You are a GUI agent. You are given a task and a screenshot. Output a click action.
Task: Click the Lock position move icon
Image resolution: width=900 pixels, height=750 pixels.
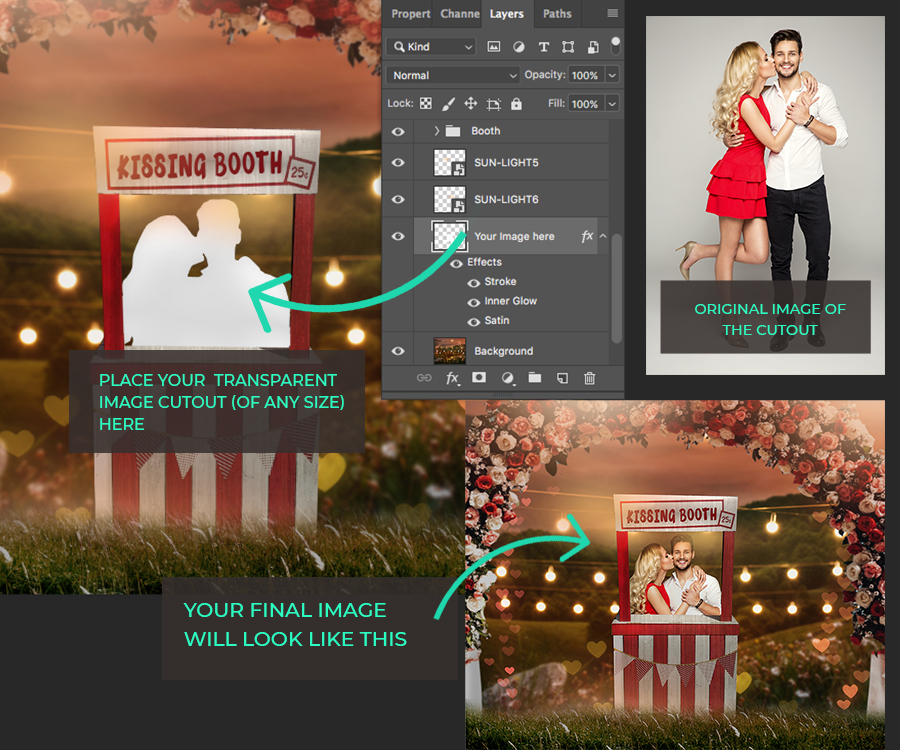470,104
